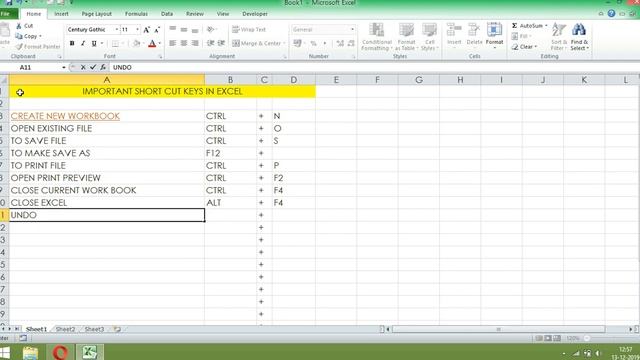
Task: Open Format as Table gallery
Action: (x=406, y=37)
